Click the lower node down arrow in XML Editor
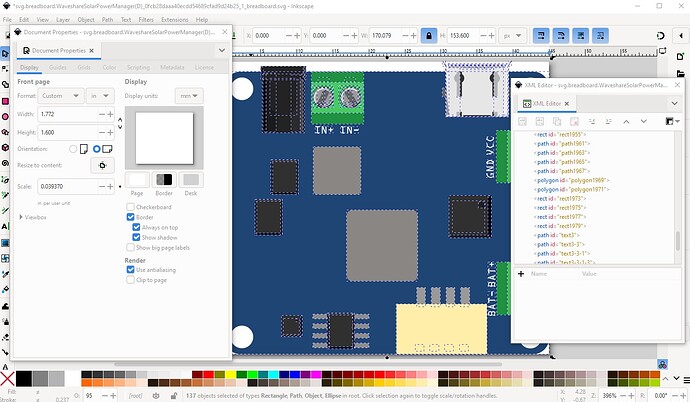690x402 pixels. coord(643,121)
